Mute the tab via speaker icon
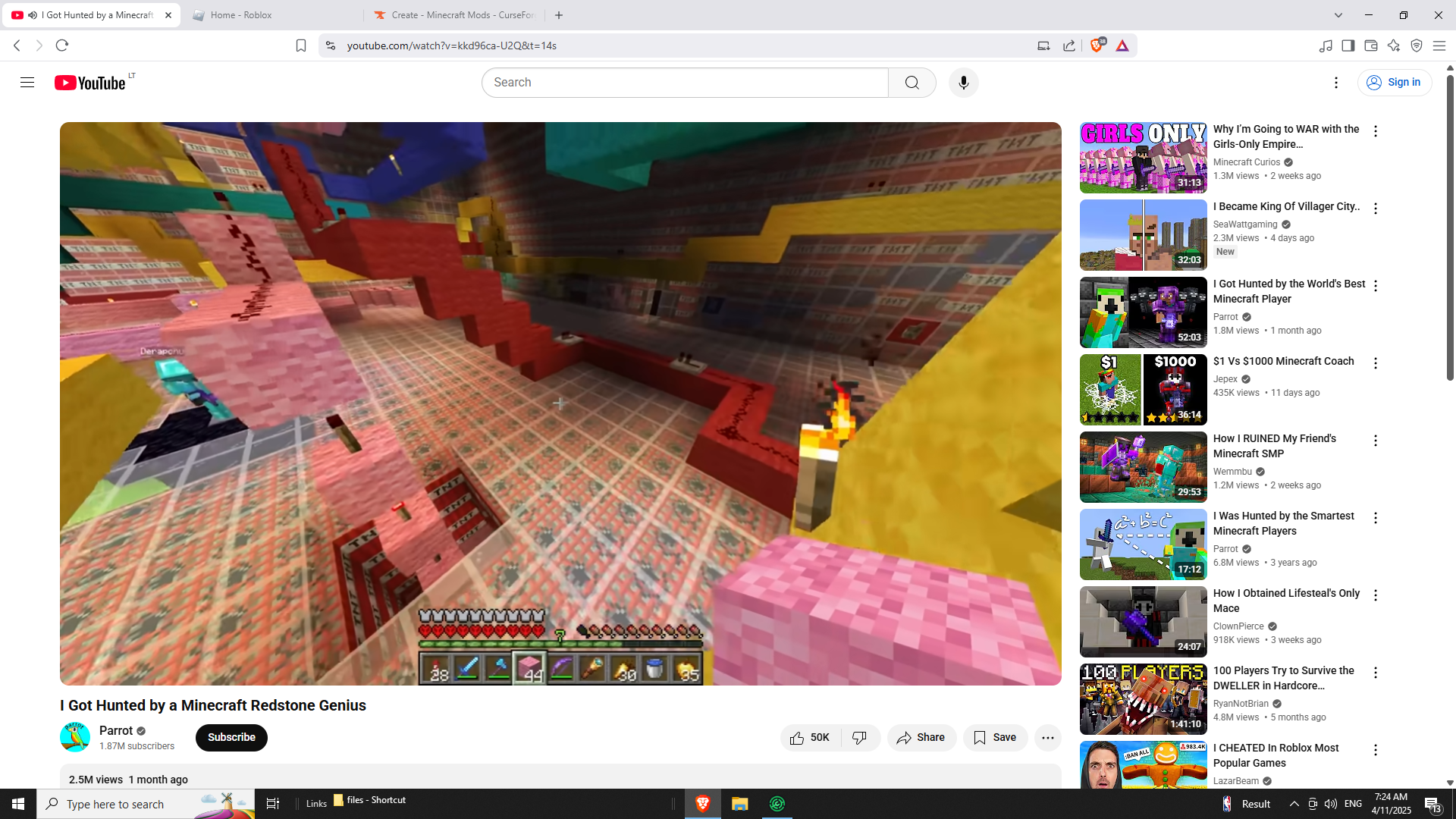Screen dimensions: 1456x819 [x=33, y=15]
